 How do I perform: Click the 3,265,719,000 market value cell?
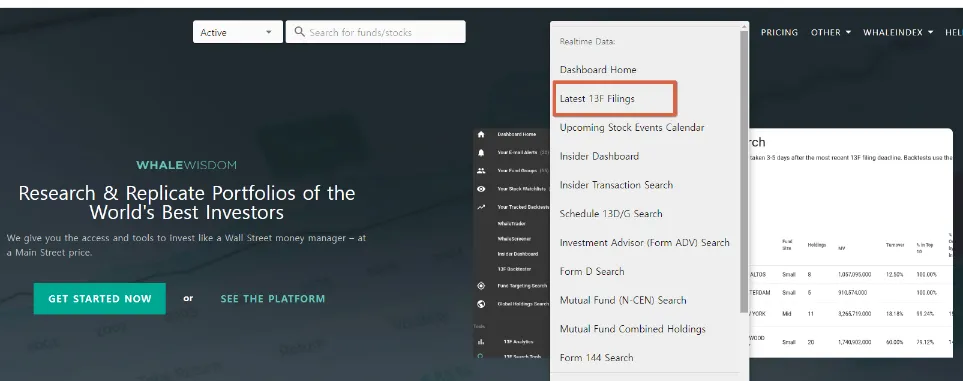coord(854,314)
